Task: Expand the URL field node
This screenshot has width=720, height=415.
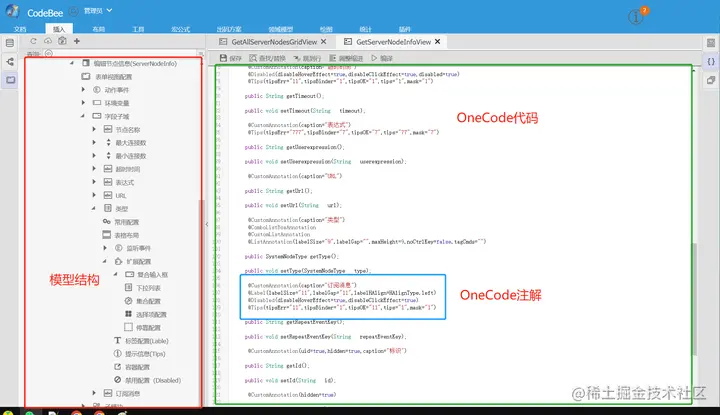Action: point(94,195)
